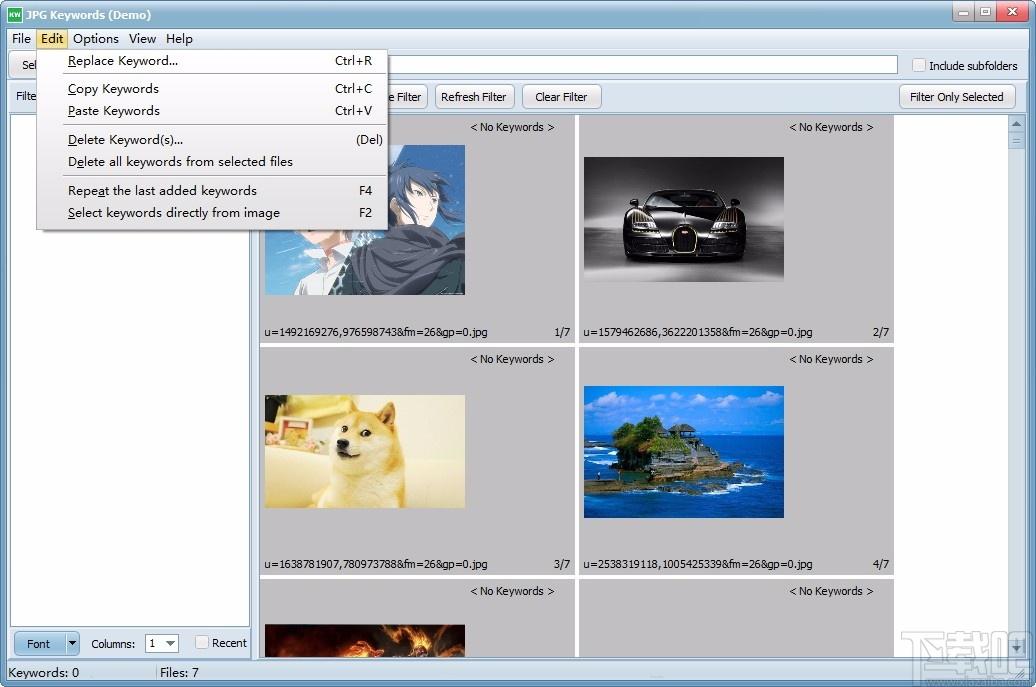Select the anime character thumbnail 1/7
1036x687 pixels.
(365, 220)
